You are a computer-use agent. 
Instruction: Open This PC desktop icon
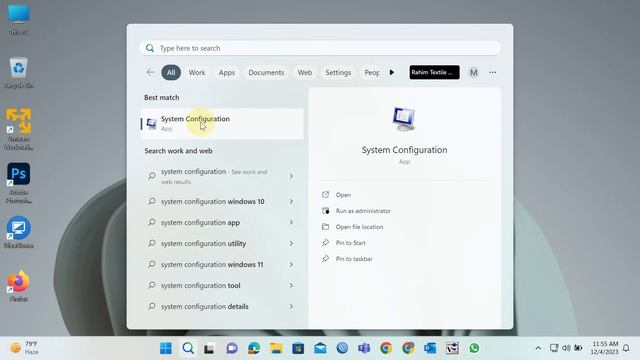click(19, 19)
